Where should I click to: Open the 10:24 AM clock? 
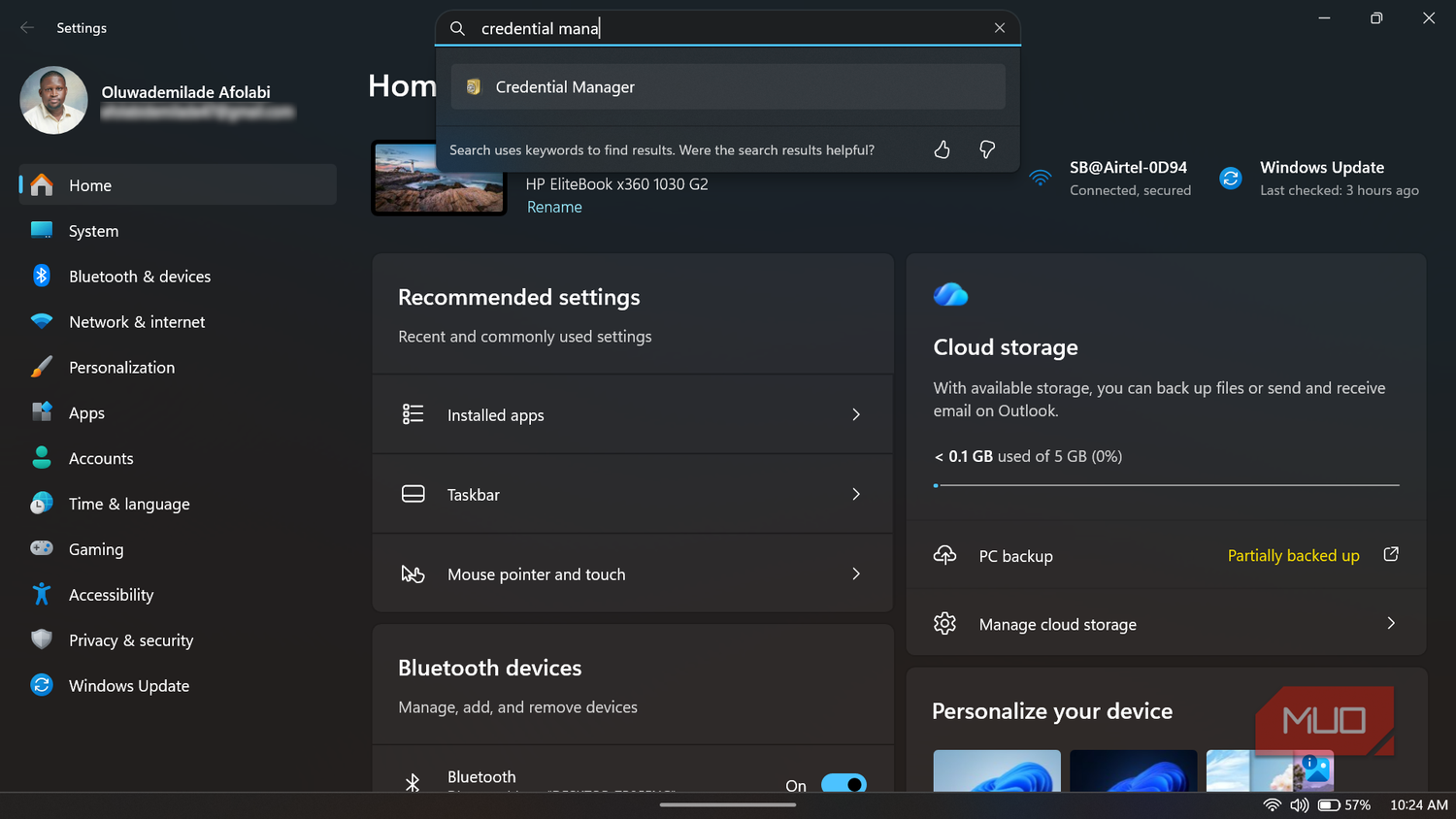(1419, 805)
